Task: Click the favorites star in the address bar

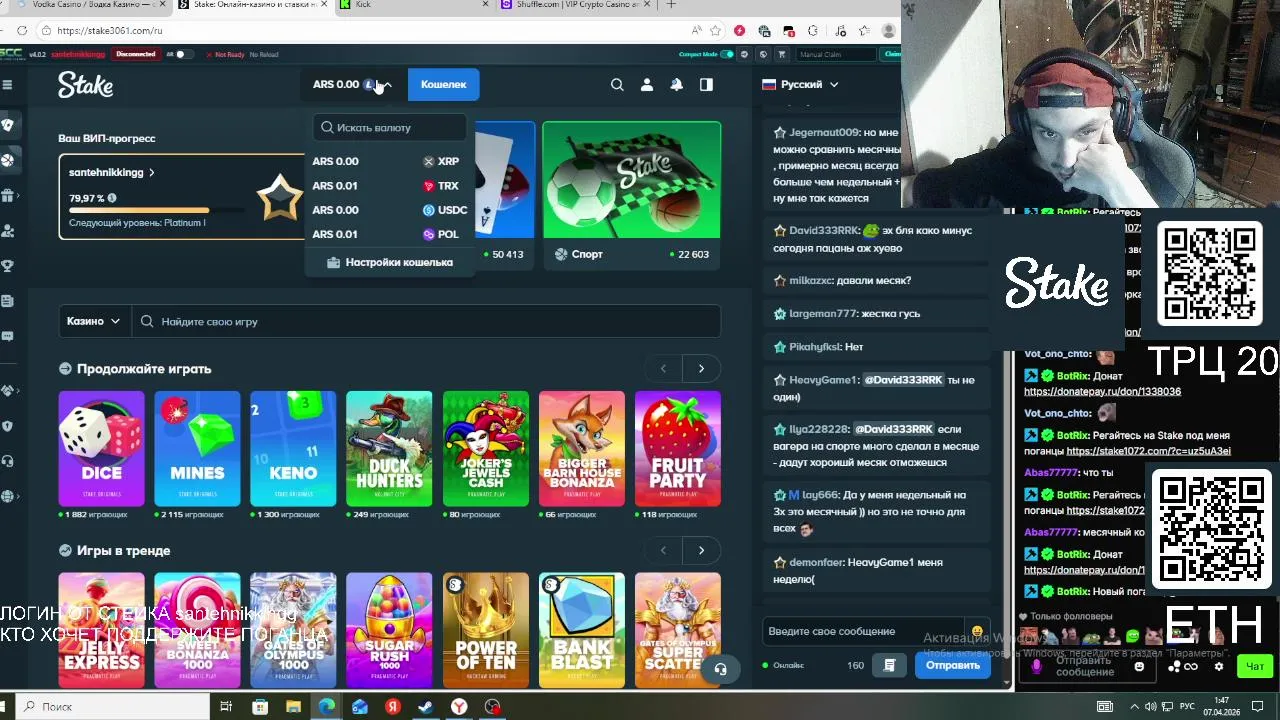Action: [715, 31]
